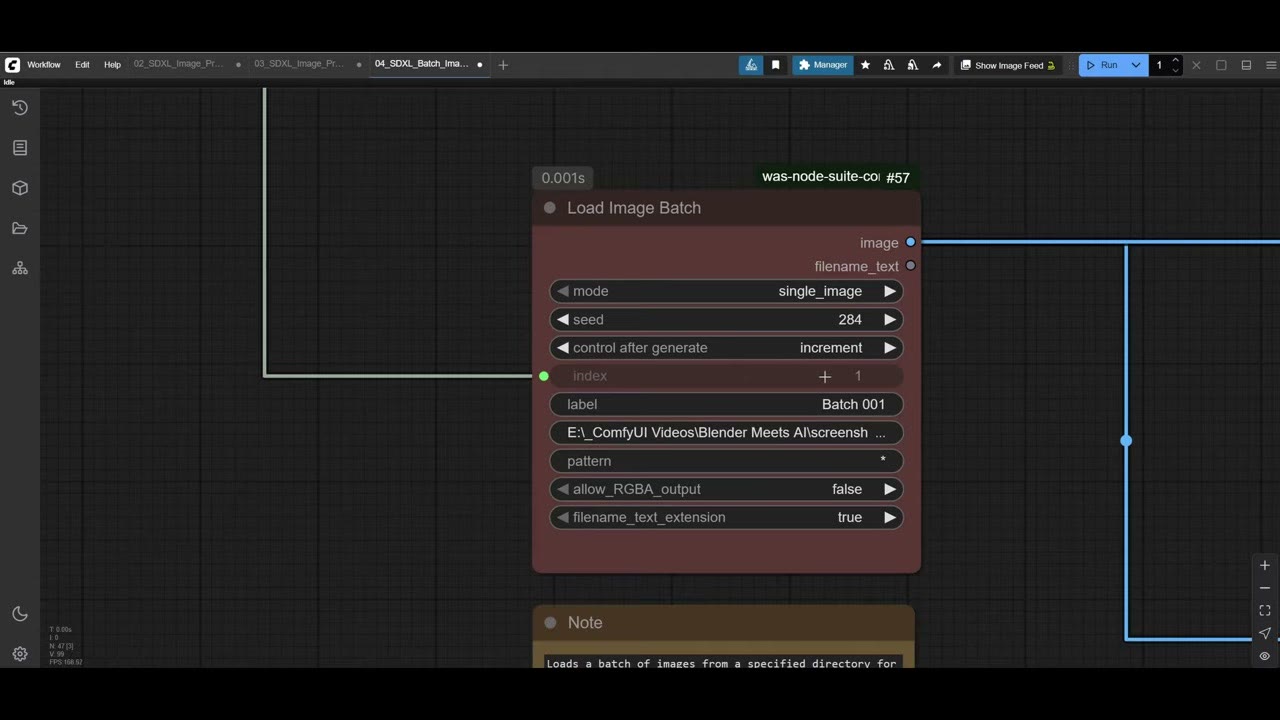Click right arrow of mode single_image

pos(889,291)
